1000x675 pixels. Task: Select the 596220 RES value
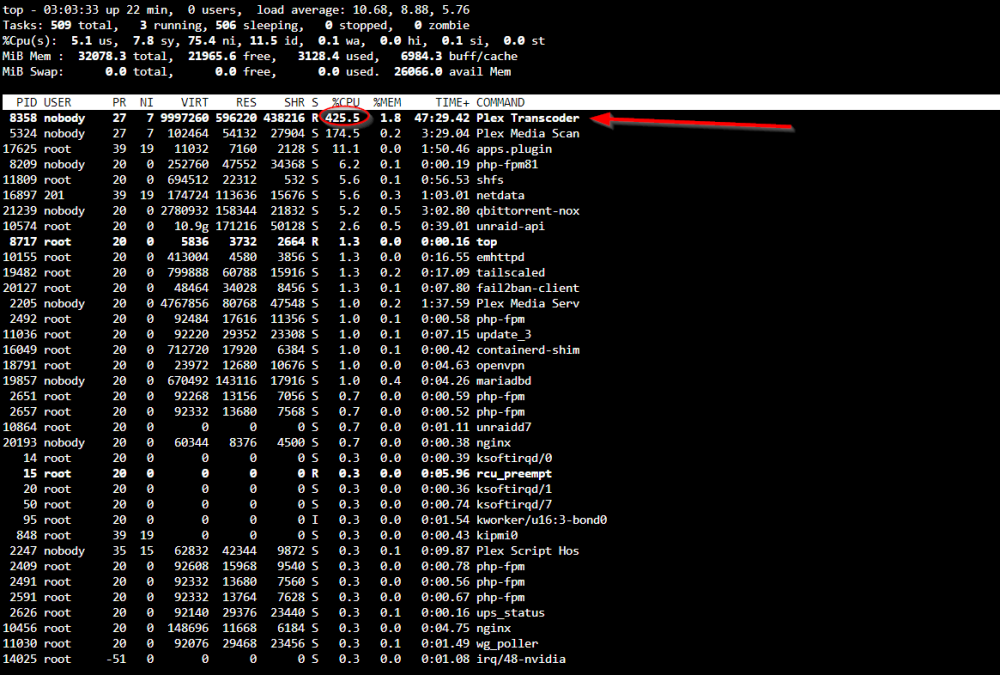pyautogui.click(x=236, y=118)
